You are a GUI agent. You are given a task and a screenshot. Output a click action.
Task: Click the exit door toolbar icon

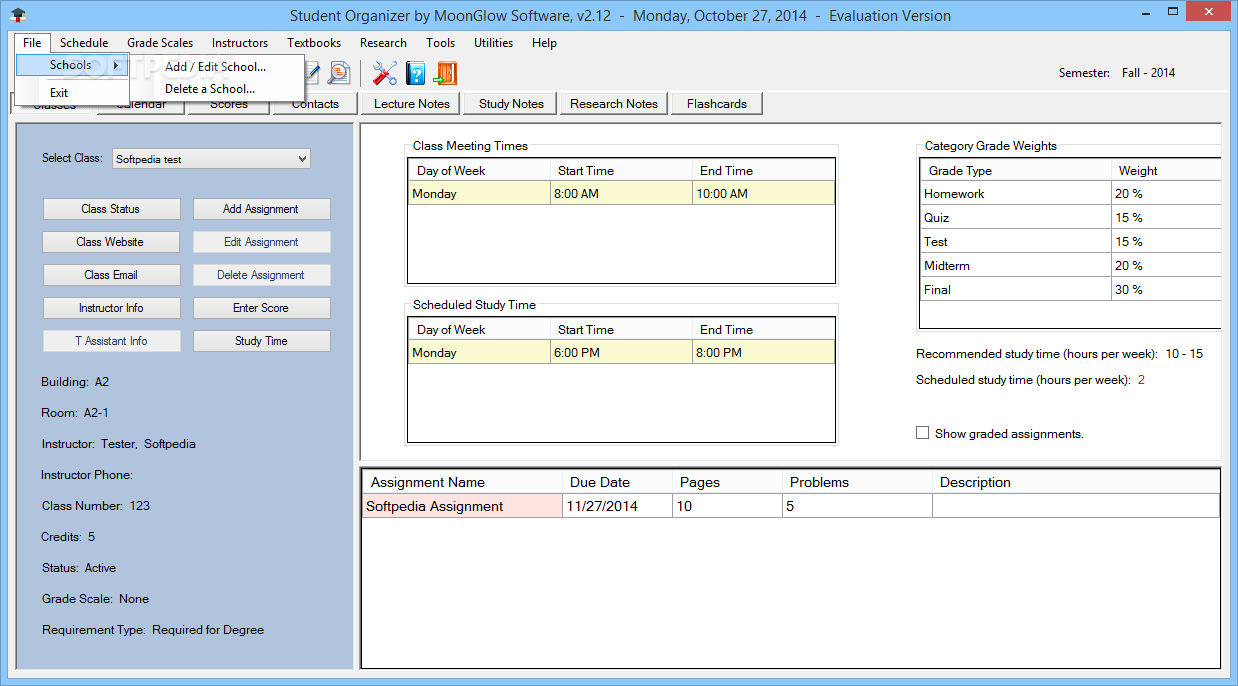tap(445, 73)
